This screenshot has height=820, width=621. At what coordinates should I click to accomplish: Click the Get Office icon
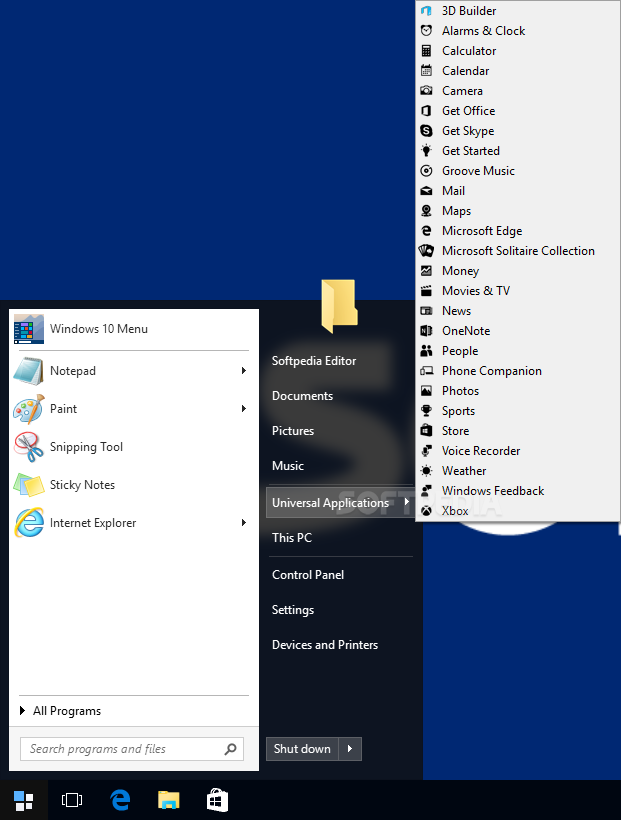coord(426,110)
